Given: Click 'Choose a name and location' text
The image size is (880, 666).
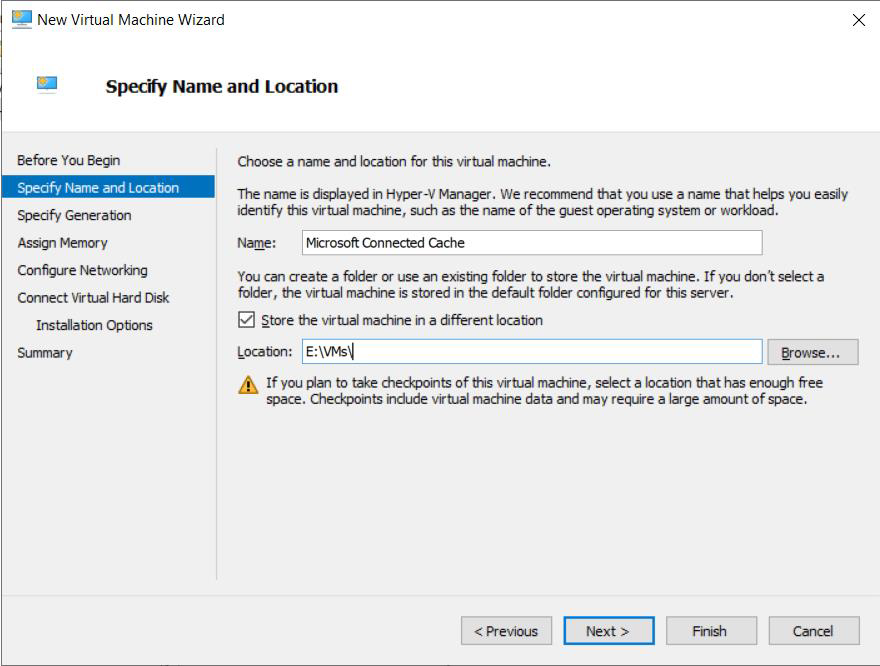Looking at the screenshot, I should [394, 162].
